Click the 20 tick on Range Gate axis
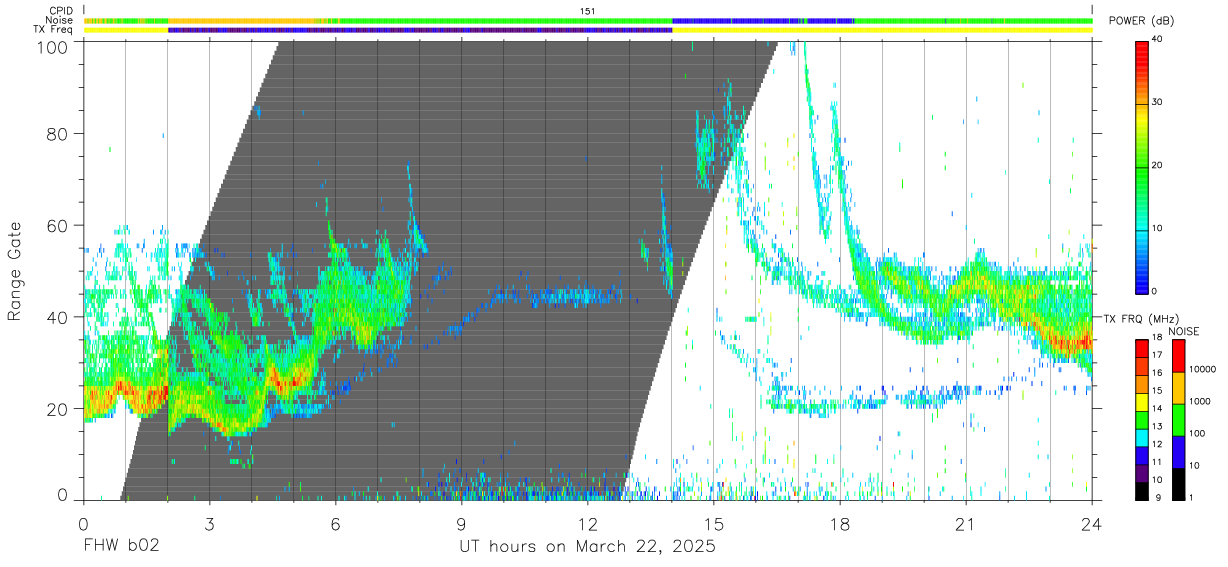This screenshot has height=567, width=1228. pyautogui.click(x=59, y=409)
